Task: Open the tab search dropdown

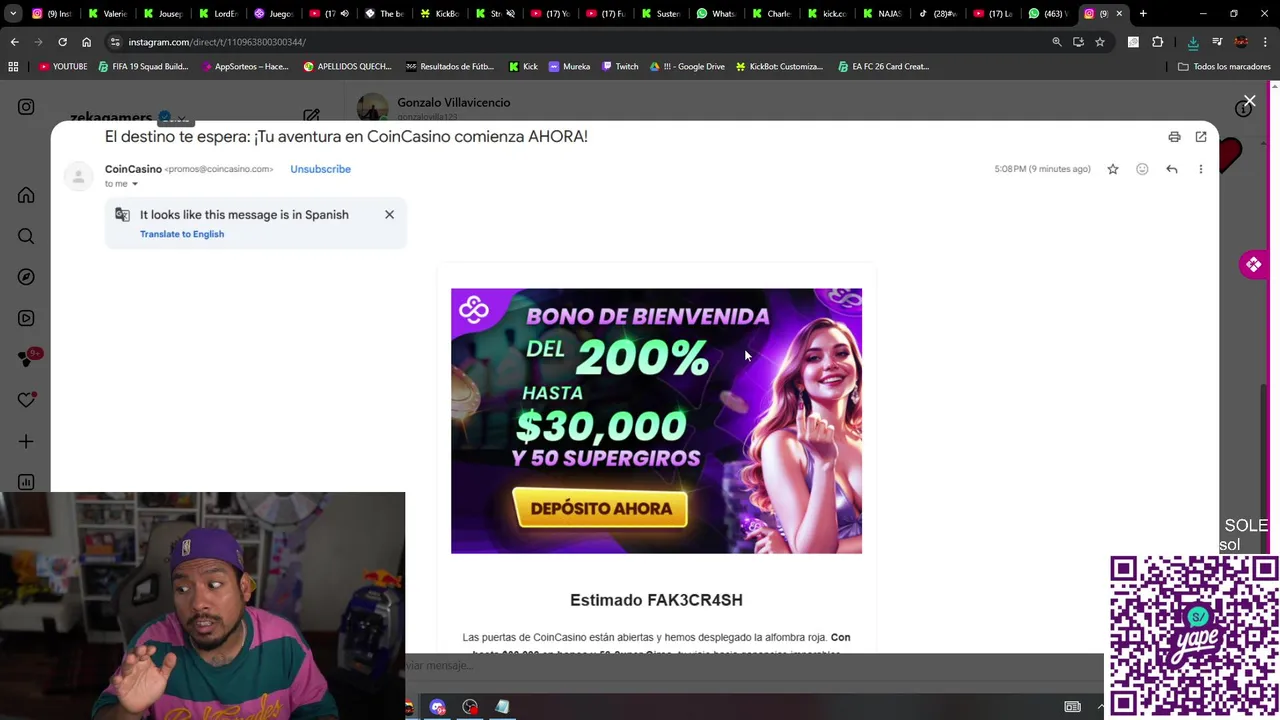Action: [13, 14]
